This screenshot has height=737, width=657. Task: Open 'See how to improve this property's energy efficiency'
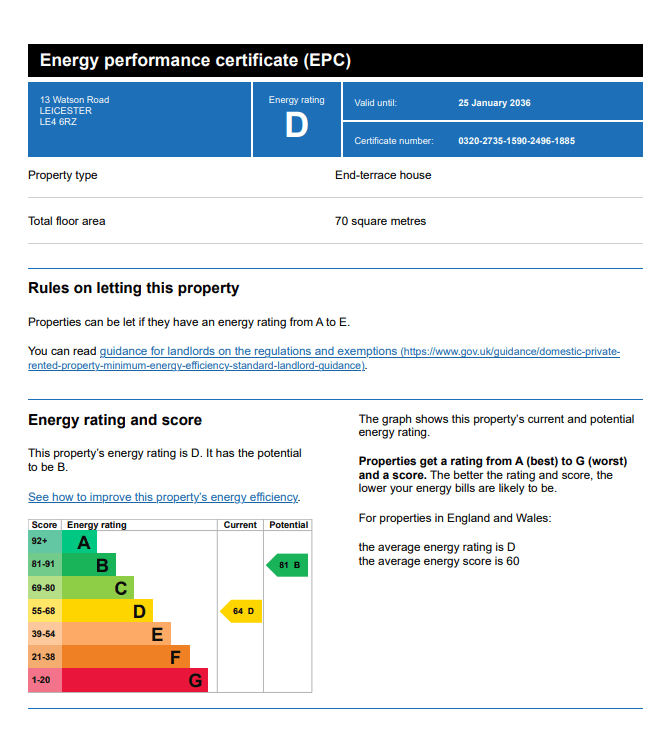[163, 497]
